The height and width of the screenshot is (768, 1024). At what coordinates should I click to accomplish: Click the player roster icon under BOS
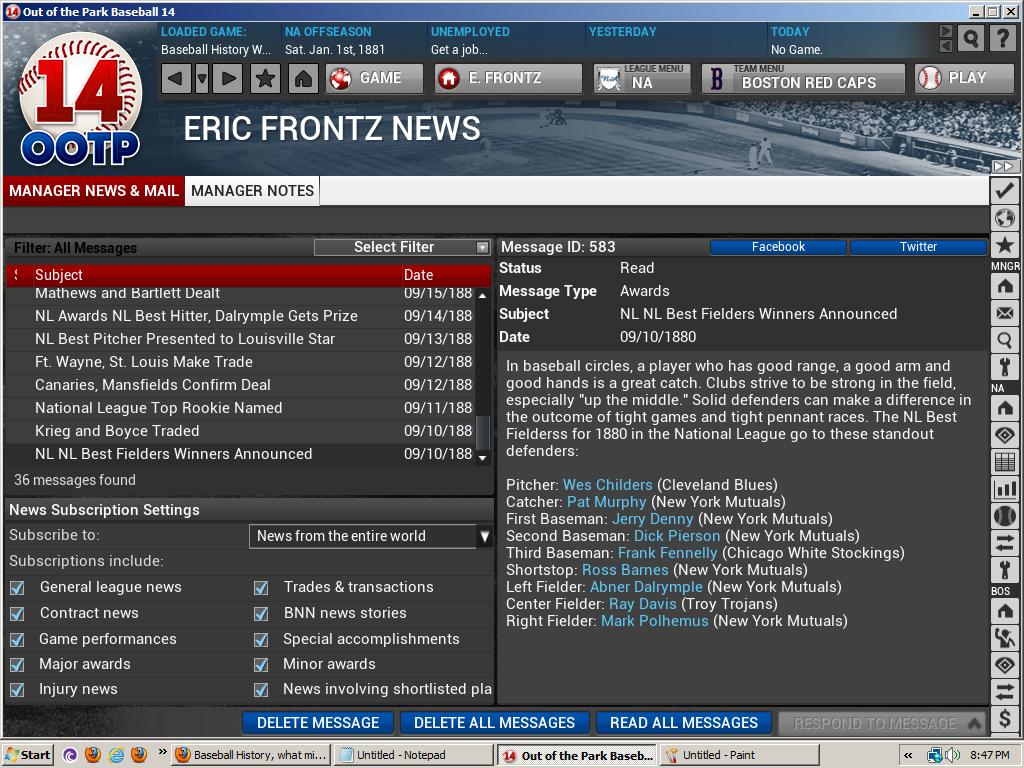click(x=1004, y=638)
